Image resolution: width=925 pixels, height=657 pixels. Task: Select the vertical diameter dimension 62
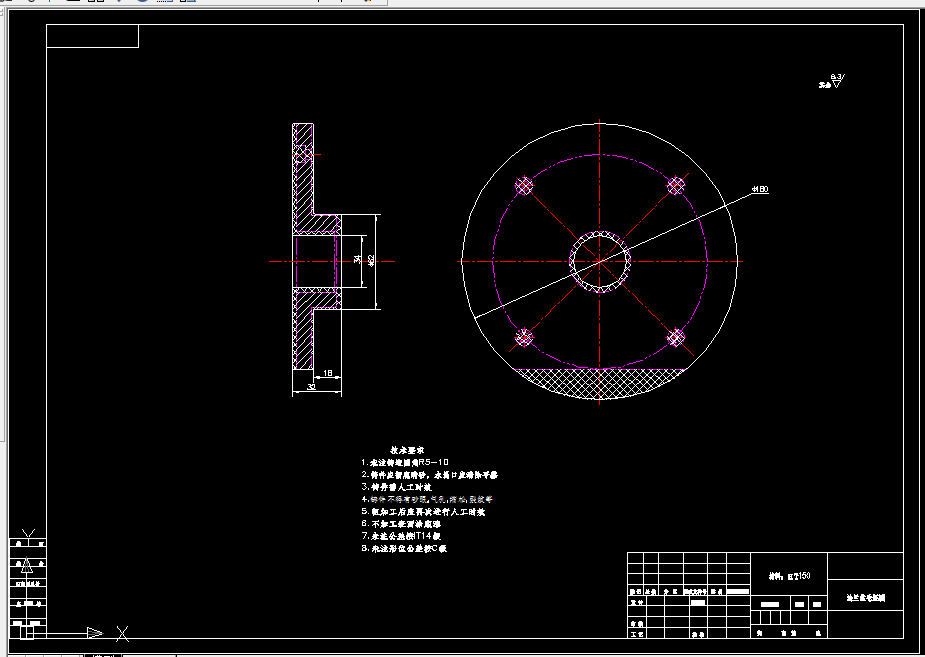370,259
